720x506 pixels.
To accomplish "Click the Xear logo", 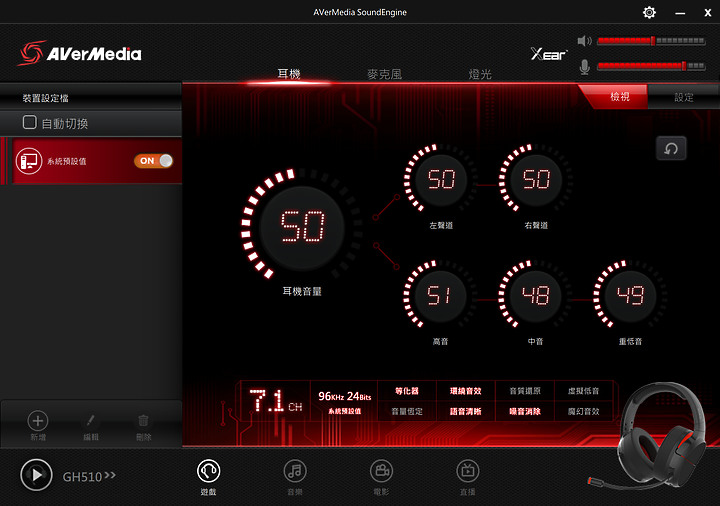I will tap(549, 54).
